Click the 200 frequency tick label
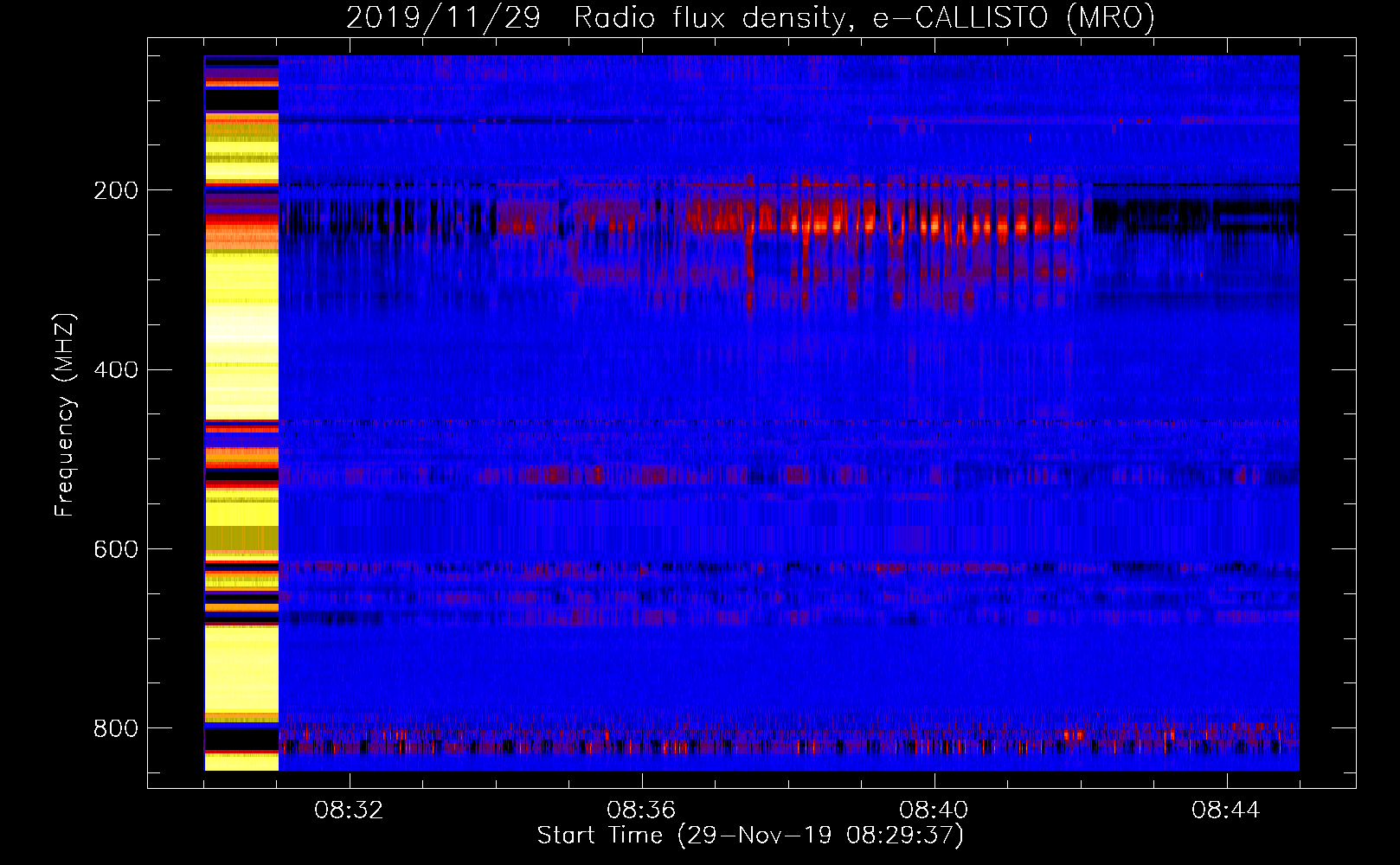This screenshot has width=1400, height=865. point(116,190)
